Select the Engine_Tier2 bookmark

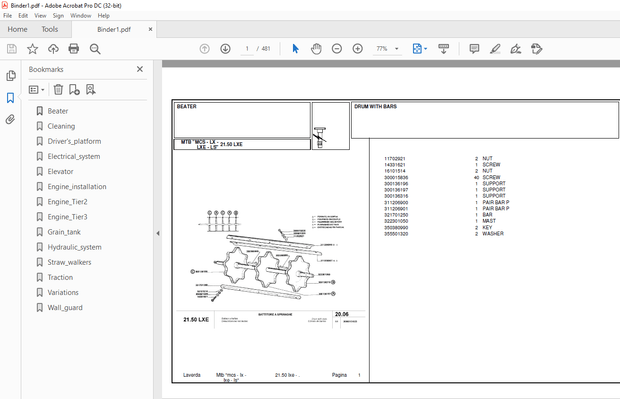[68, 202]
